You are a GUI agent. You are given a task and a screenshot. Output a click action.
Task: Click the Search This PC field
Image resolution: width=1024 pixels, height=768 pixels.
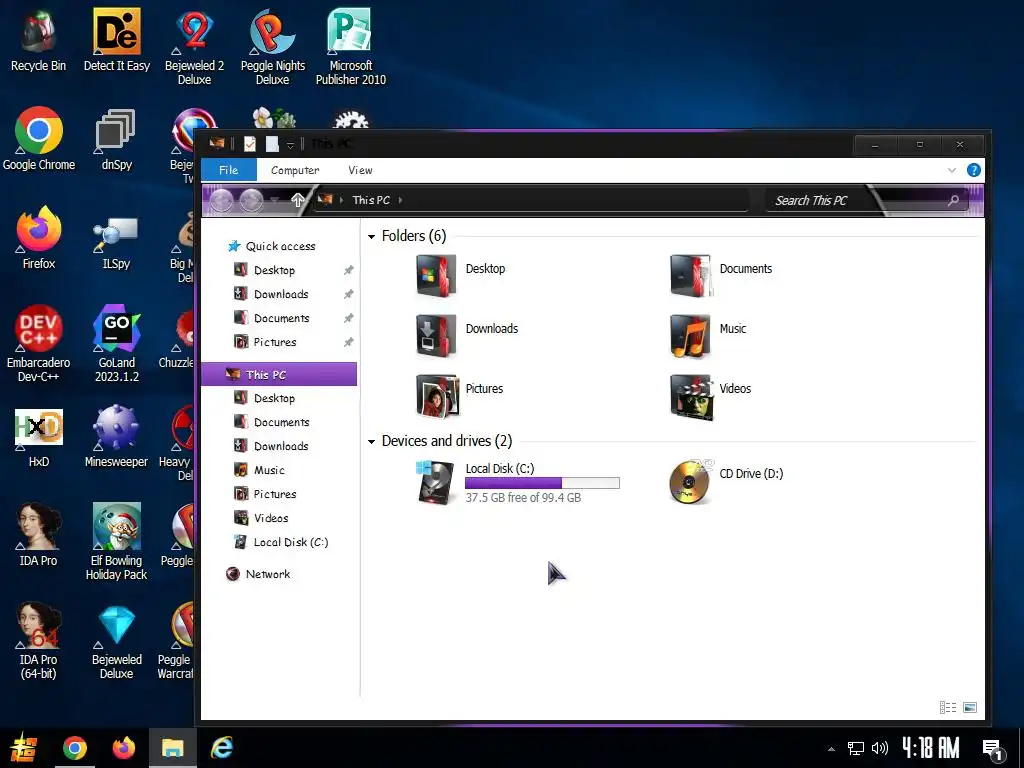click(x=867, y=200)
